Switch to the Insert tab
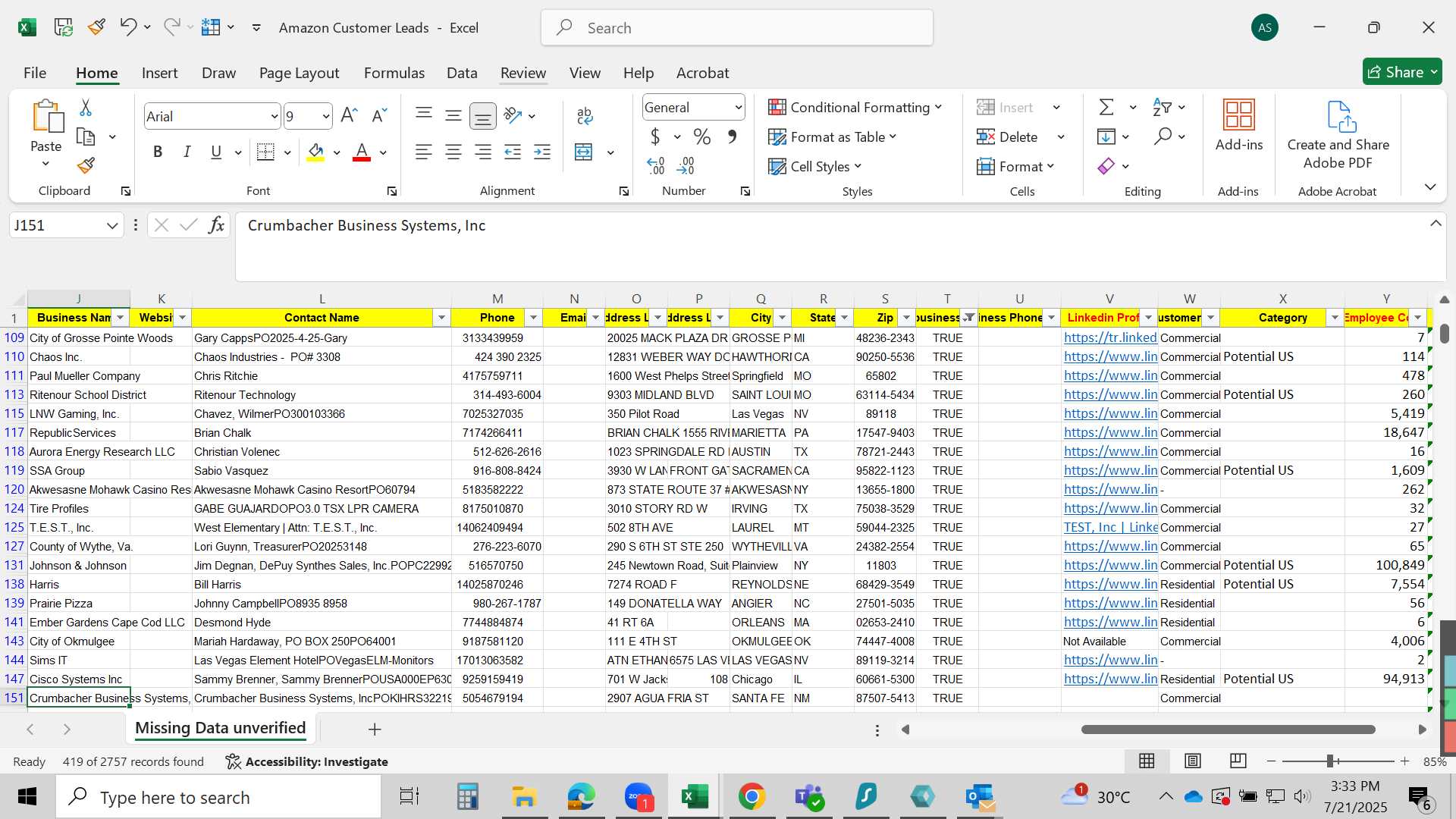This screenshot has height=819, width=1456. click(159, 73)
